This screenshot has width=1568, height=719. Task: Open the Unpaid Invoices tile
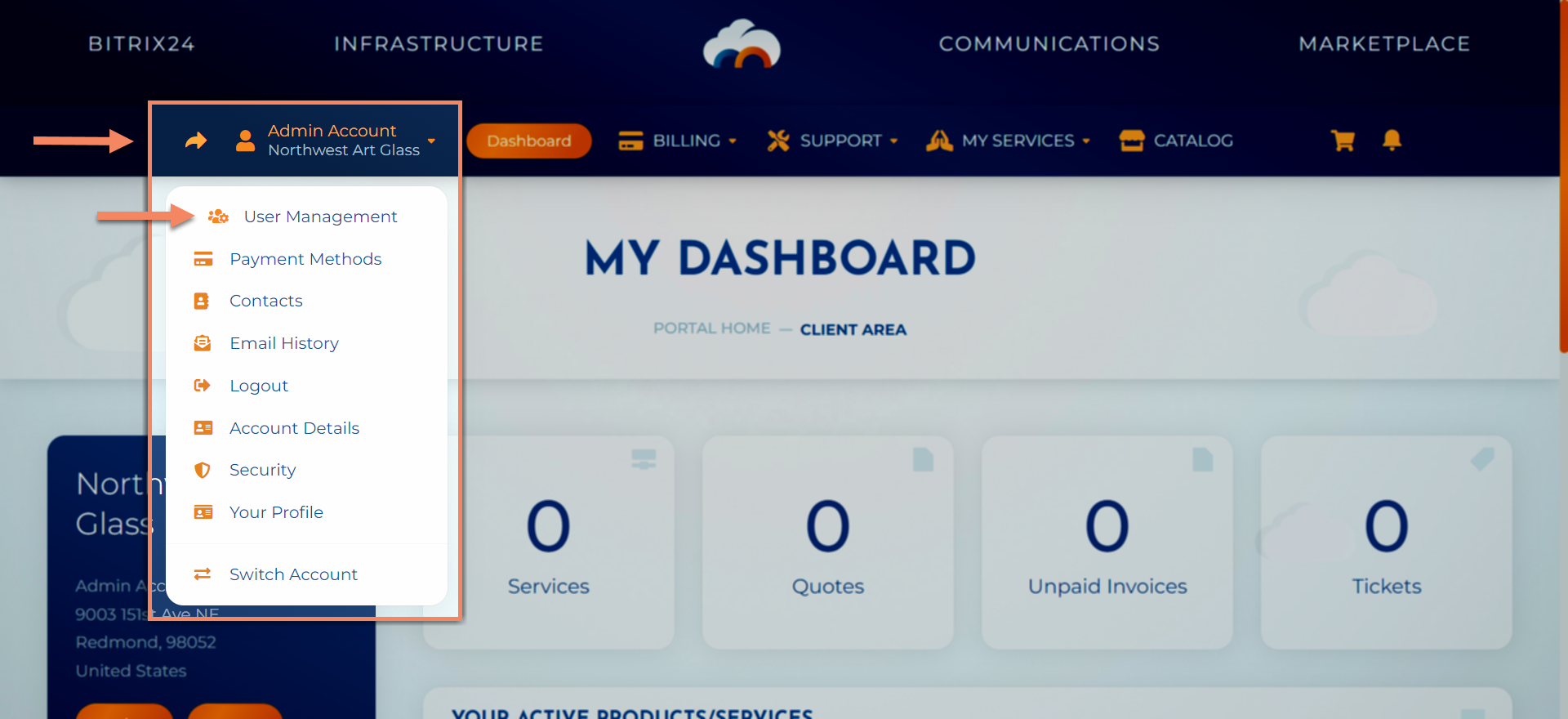coord(1107,543)
